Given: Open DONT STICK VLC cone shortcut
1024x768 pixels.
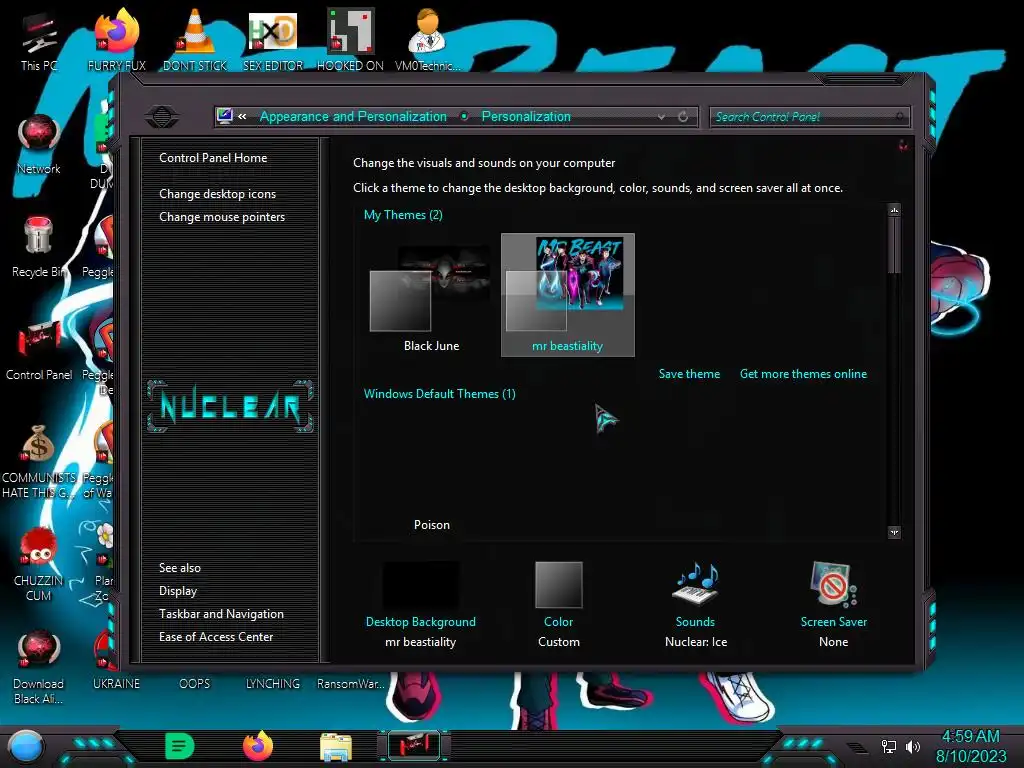Looking at the screenshot, I should pyautogui.click(x=195, y=40).
